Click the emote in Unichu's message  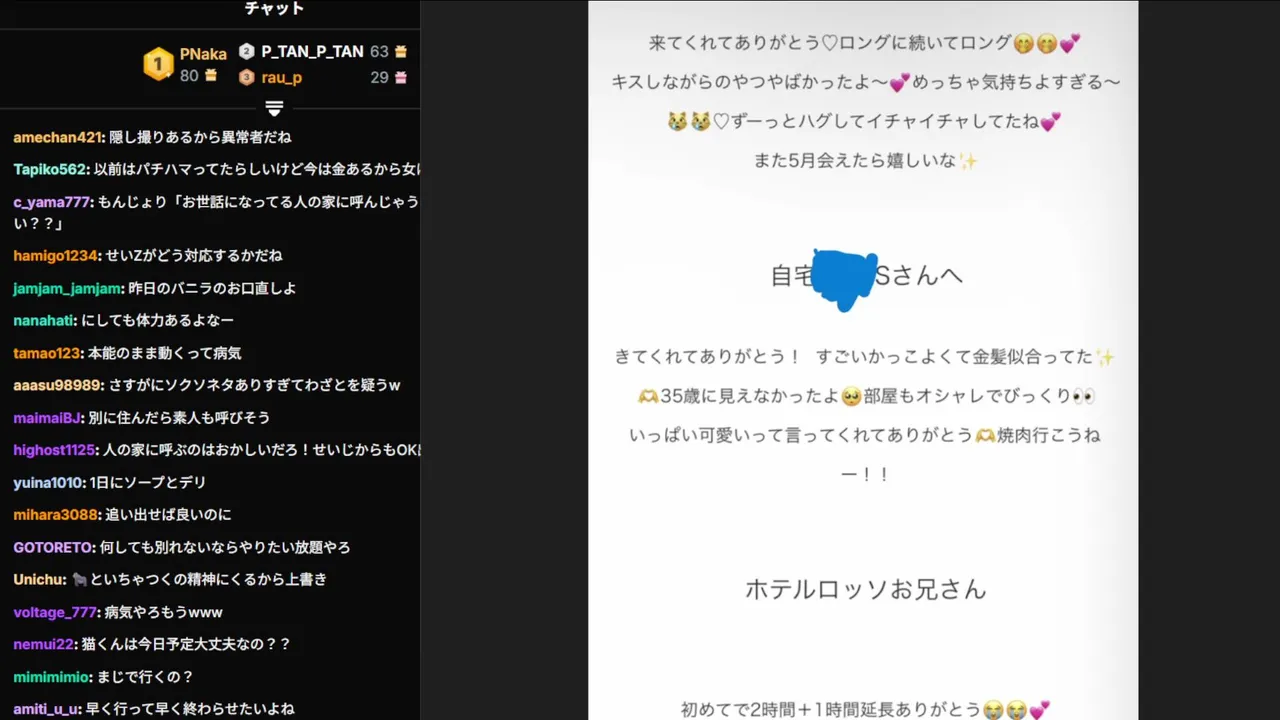click(80, 580)
